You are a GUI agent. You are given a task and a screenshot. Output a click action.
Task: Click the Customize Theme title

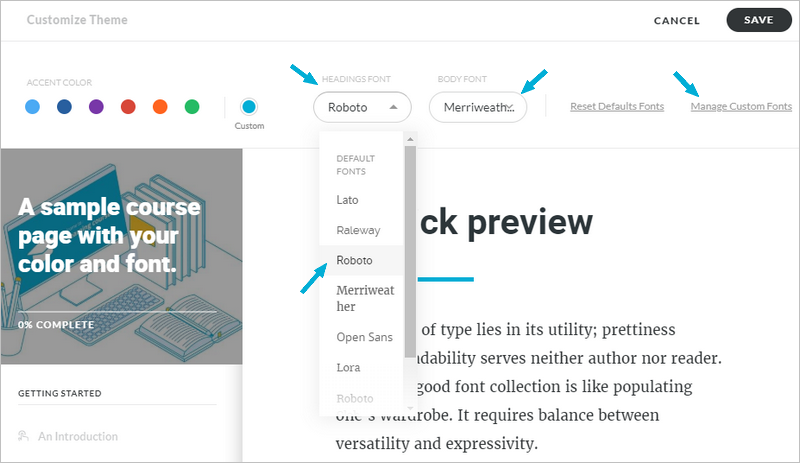pos(77,20)
